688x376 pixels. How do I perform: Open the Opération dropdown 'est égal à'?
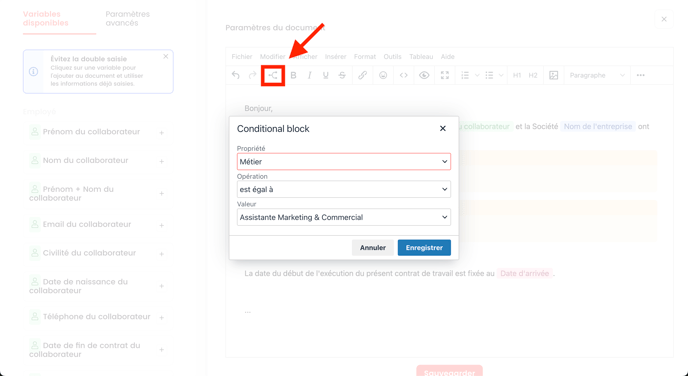344,189
